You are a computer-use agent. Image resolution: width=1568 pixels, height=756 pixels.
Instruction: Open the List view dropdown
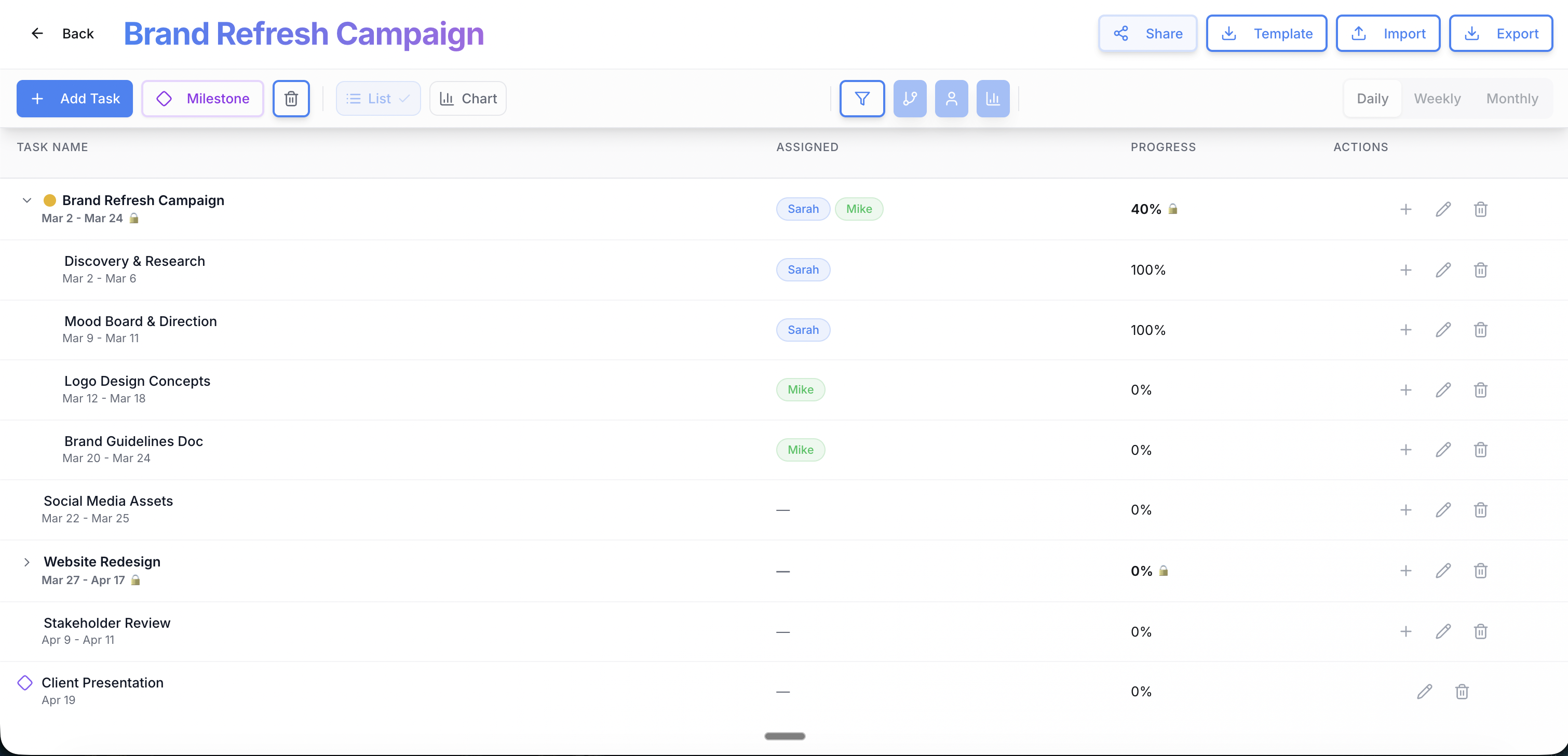(x=378, y=99)
